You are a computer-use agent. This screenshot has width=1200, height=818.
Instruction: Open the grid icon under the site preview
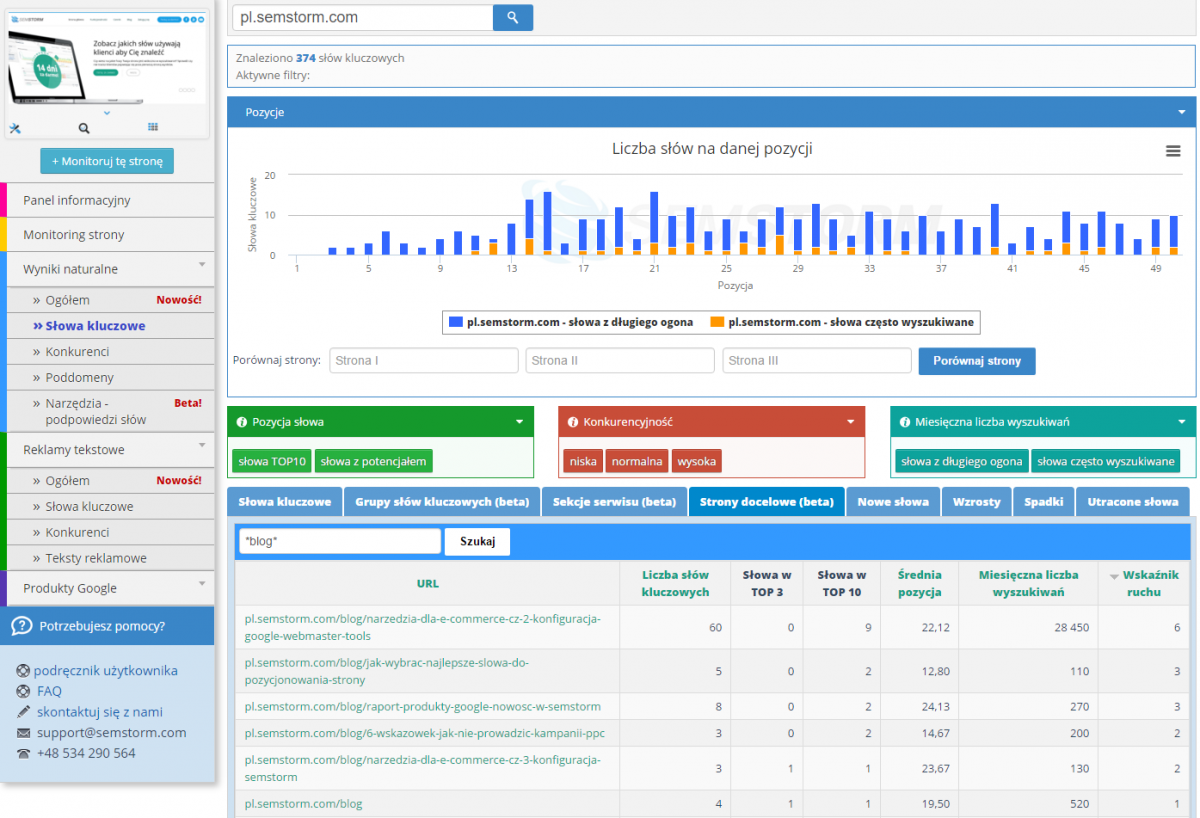click(153, 127)
